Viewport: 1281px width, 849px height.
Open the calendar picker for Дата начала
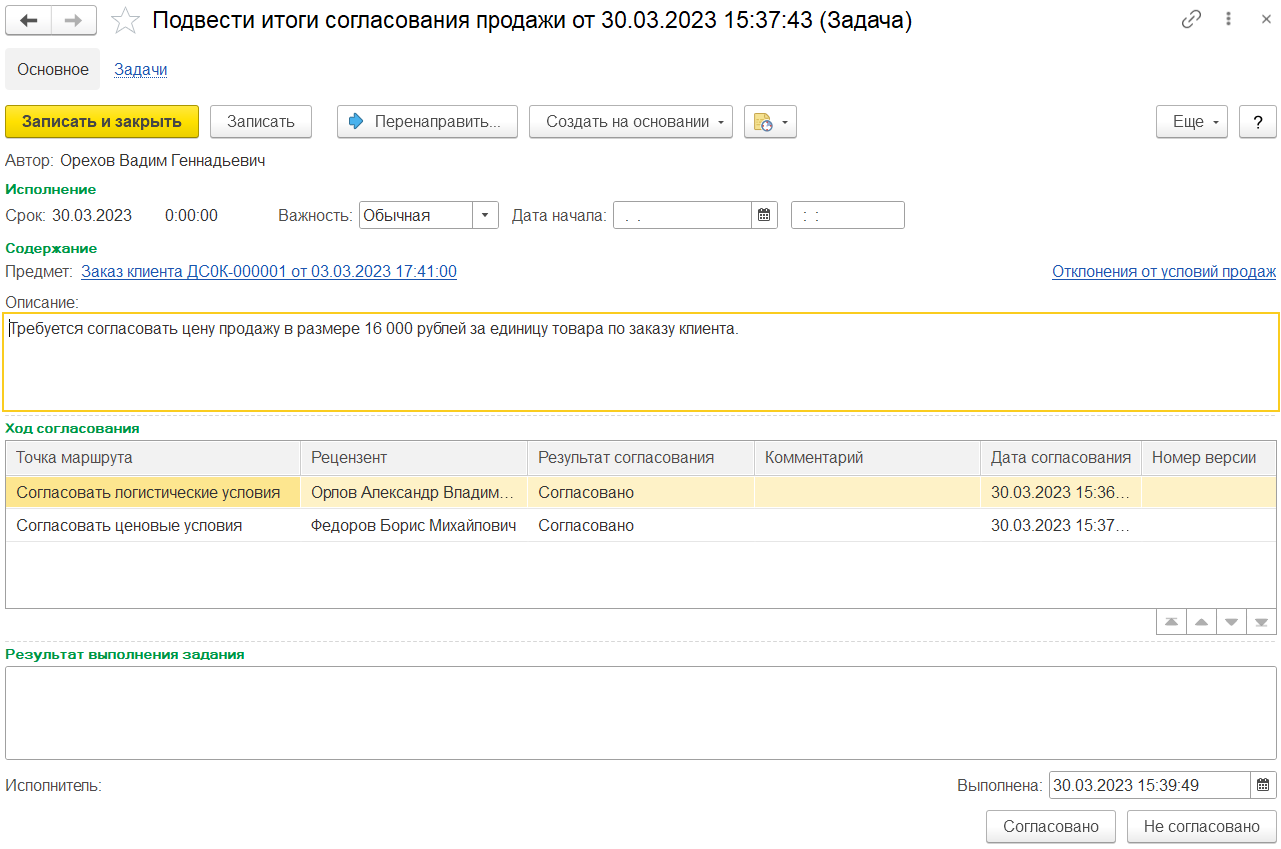pos(765,215)
